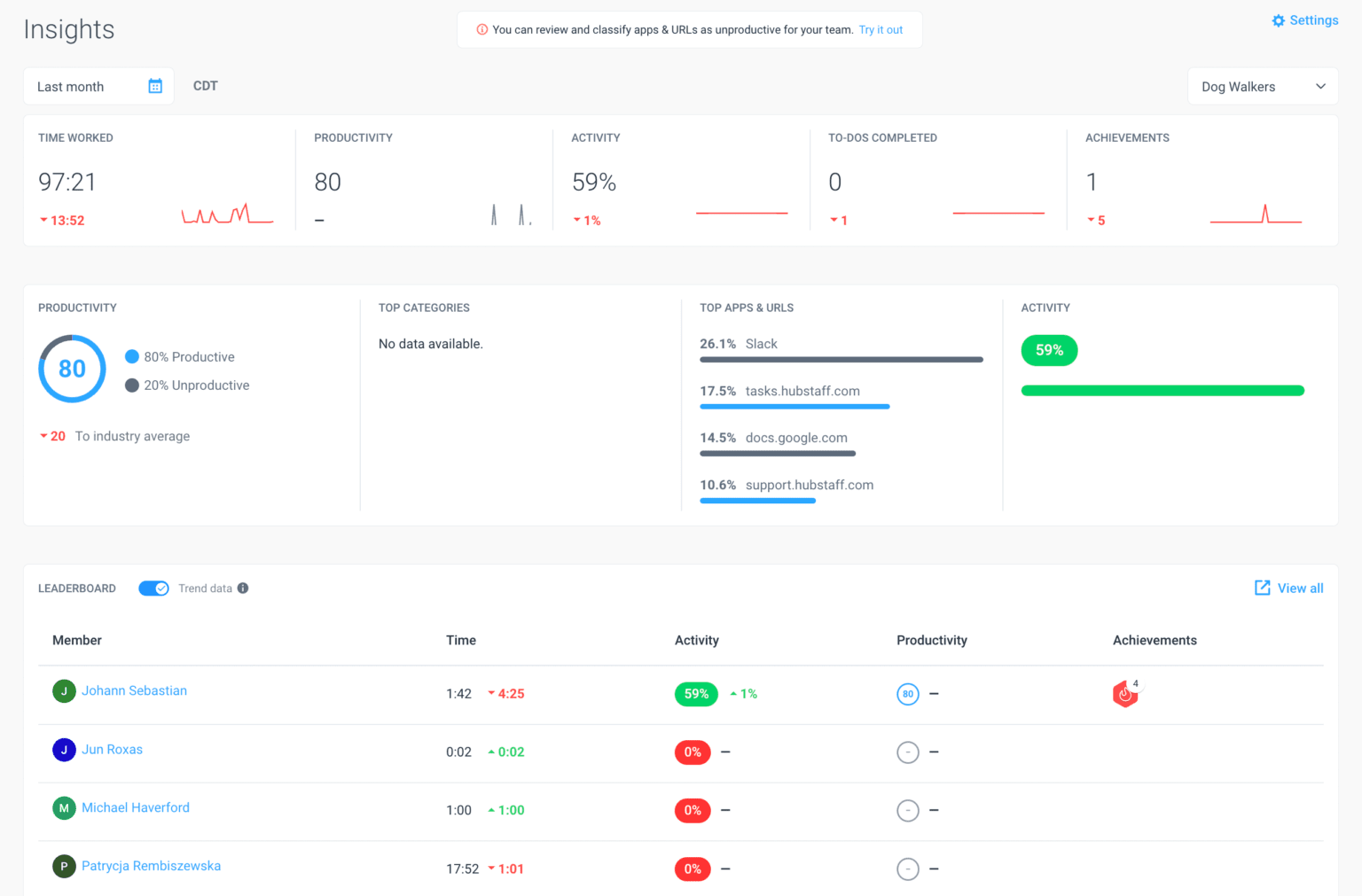Click the Slack usage bar
Image resolution: width=1362 pixels, height=896 pixels.
pos(841,360)
